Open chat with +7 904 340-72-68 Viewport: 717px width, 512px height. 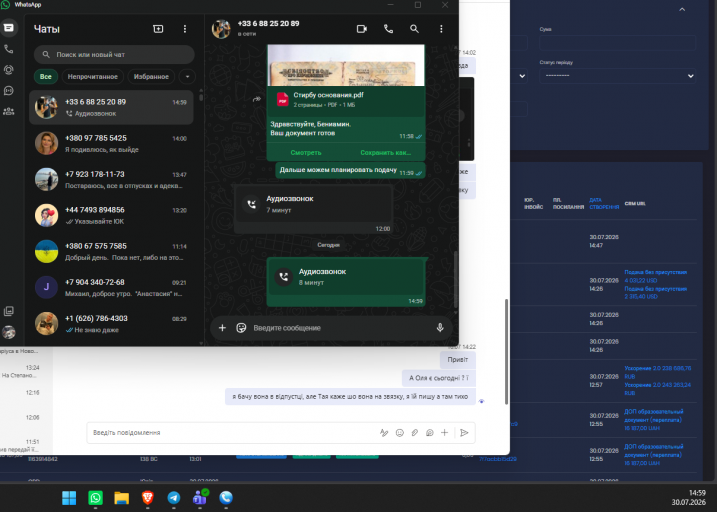click(x=111, y=288)
